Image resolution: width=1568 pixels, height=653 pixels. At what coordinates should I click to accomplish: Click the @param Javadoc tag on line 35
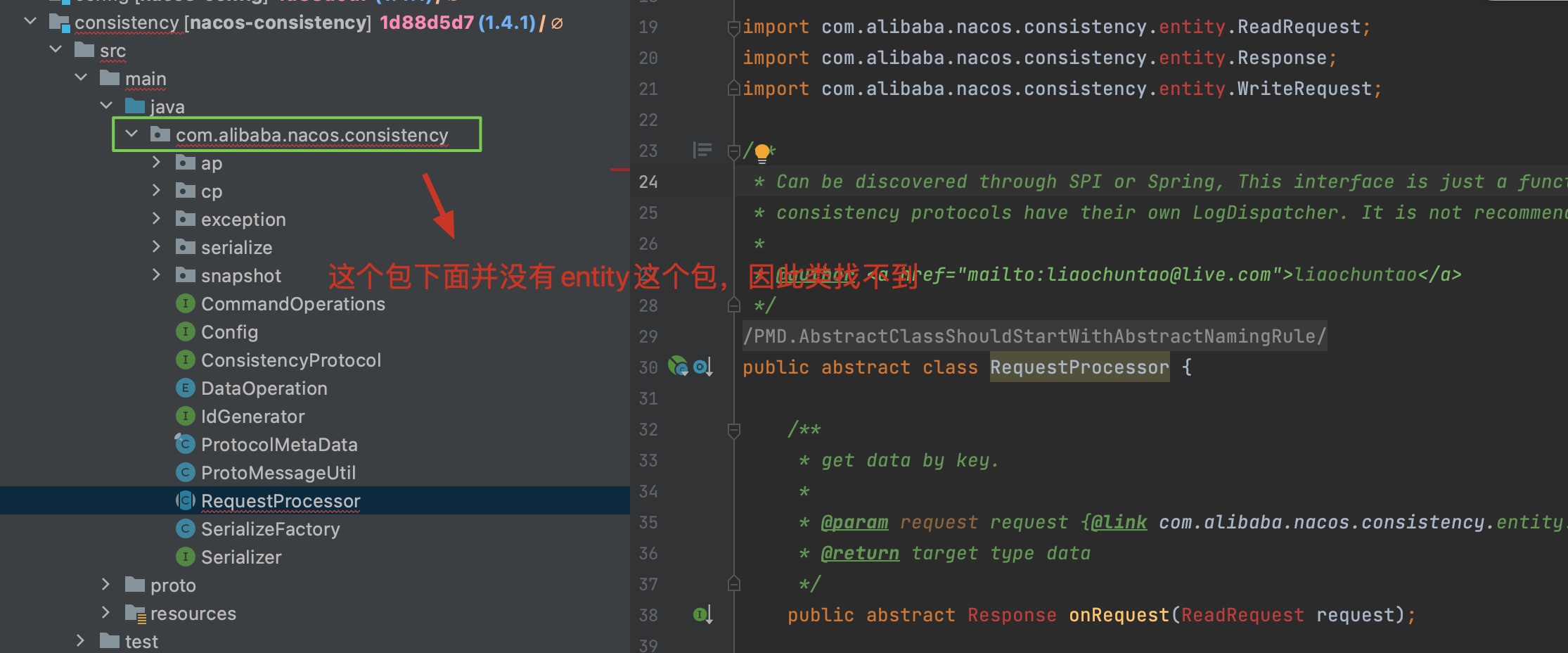pyautogui.click(x=854, y=523)
